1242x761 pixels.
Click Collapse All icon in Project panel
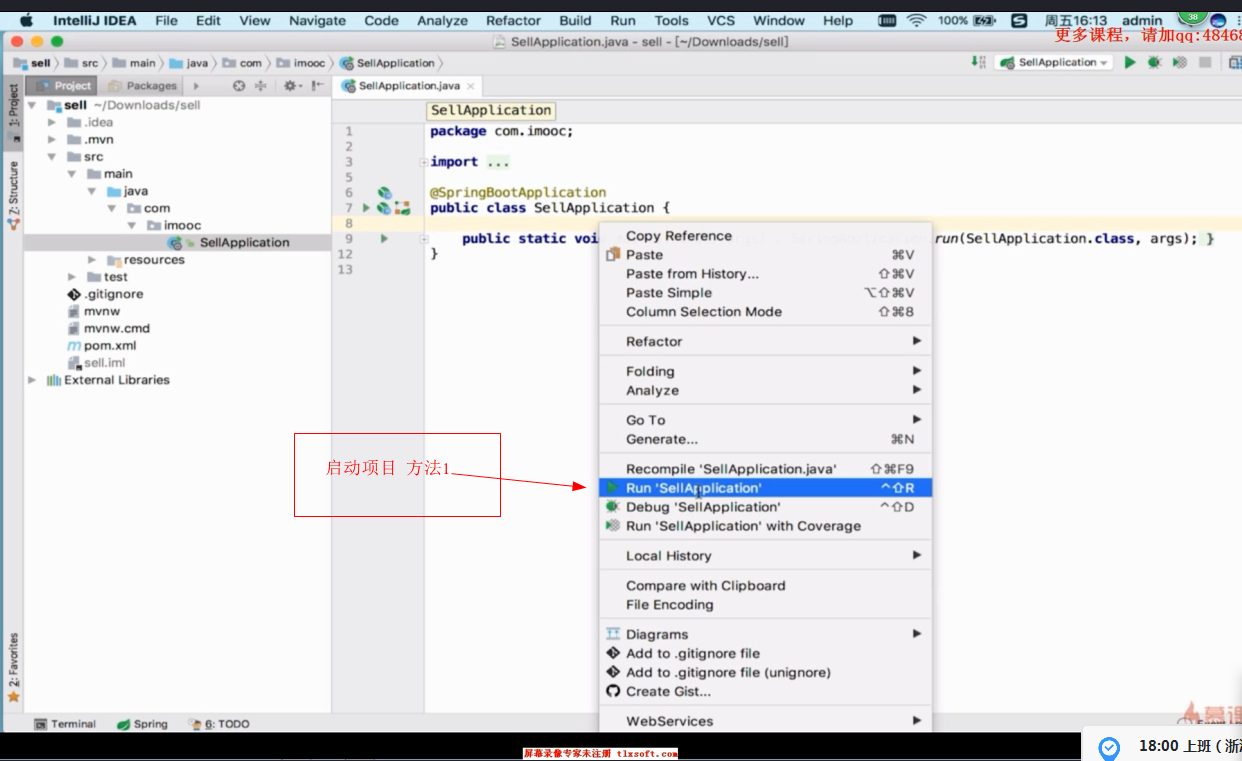point(261,86)
